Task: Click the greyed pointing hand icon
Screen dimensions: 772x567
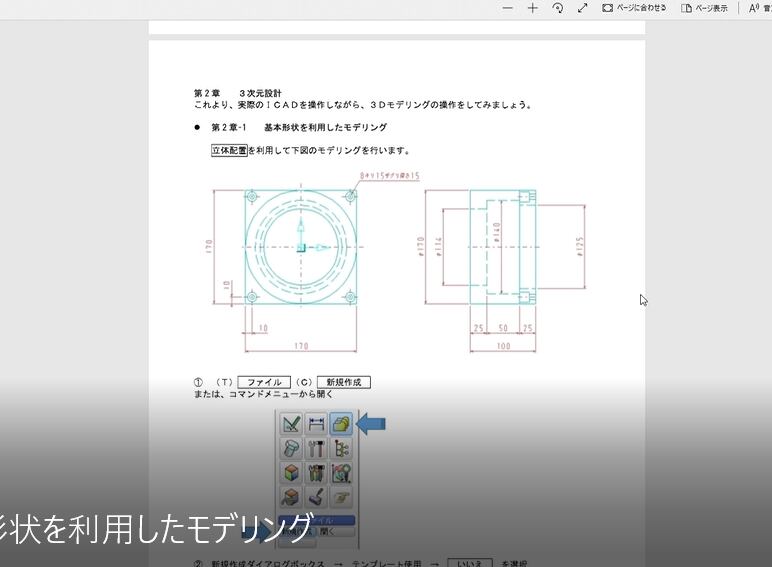Action: click(341, 498)
